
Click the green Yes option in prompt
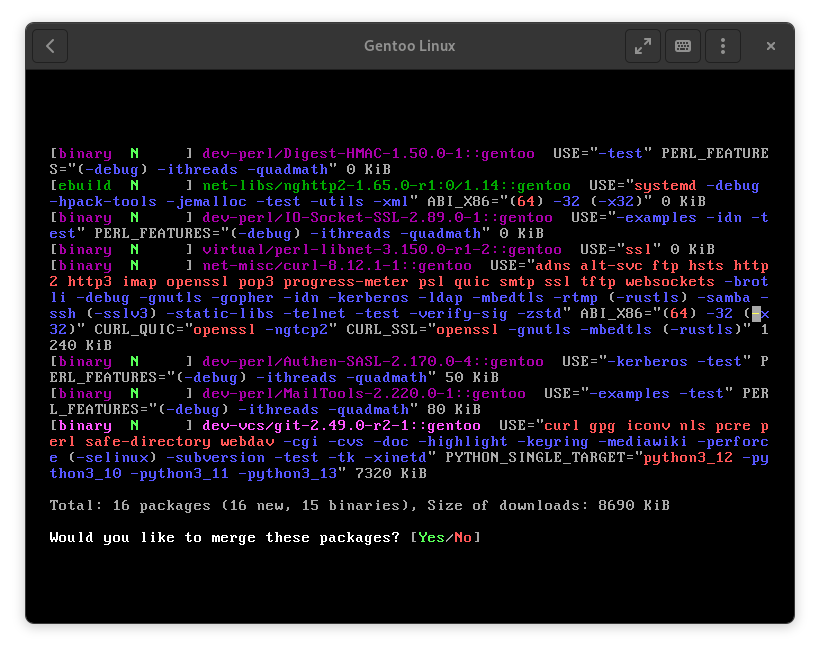[x=431, y=537]
